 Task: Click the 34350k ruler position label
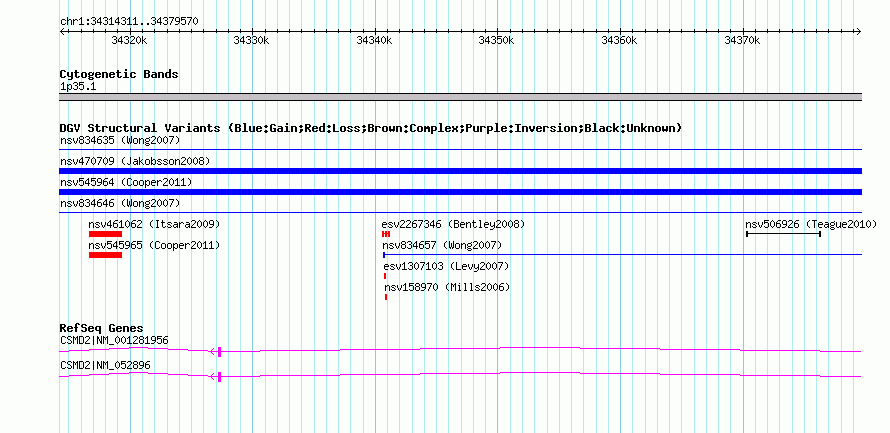[497, 40]
